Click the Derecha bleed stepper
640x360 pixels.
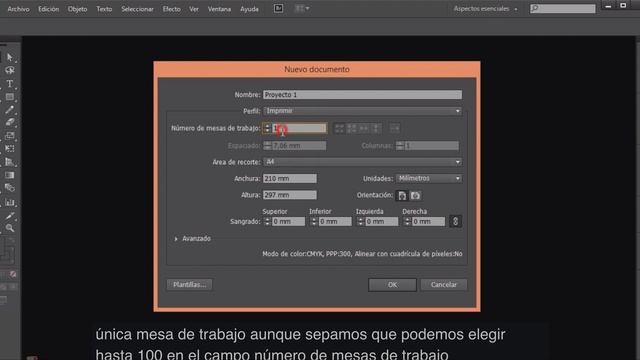pos(407,221)
